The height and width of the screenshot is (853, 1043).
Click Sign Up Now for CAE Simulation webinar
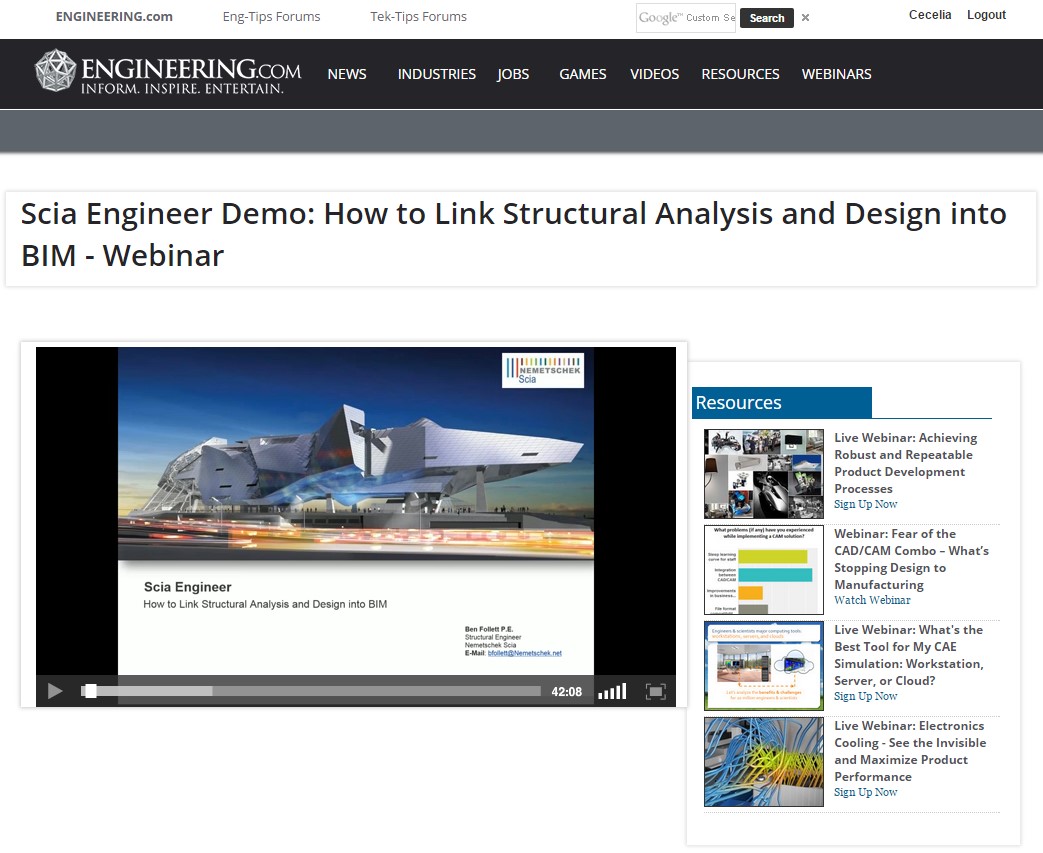865,696
